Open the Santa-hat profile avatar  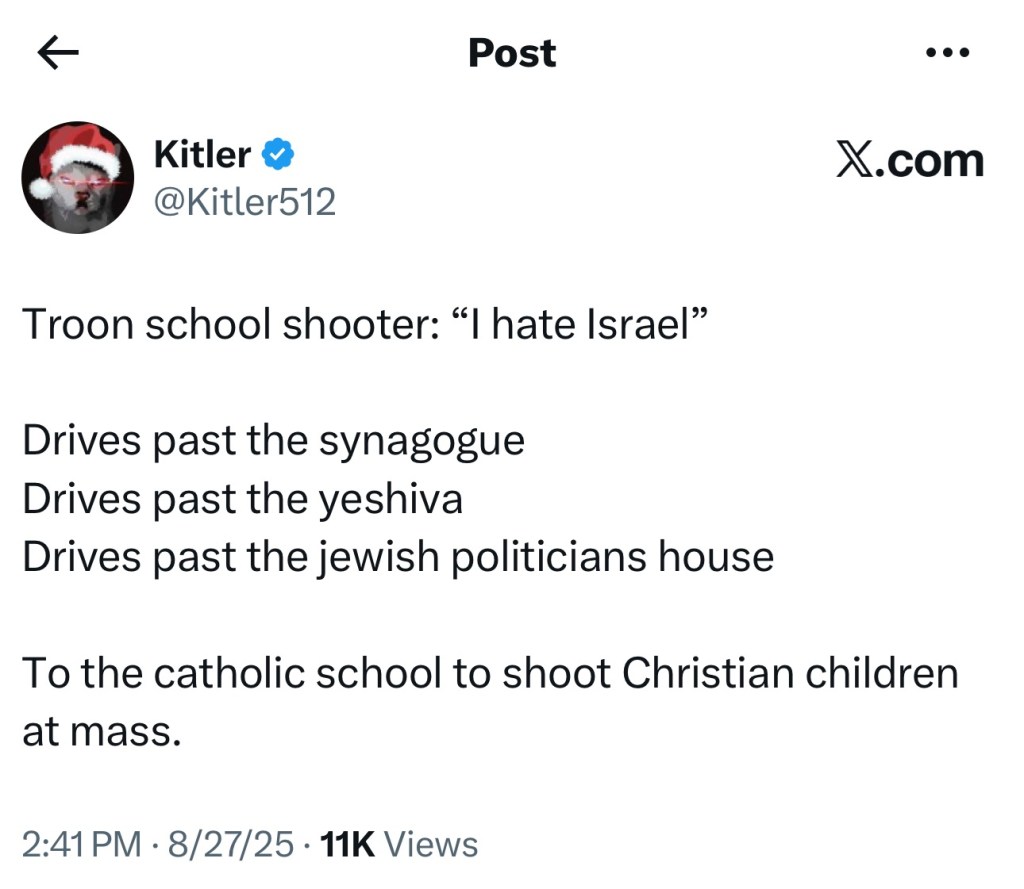78,178
